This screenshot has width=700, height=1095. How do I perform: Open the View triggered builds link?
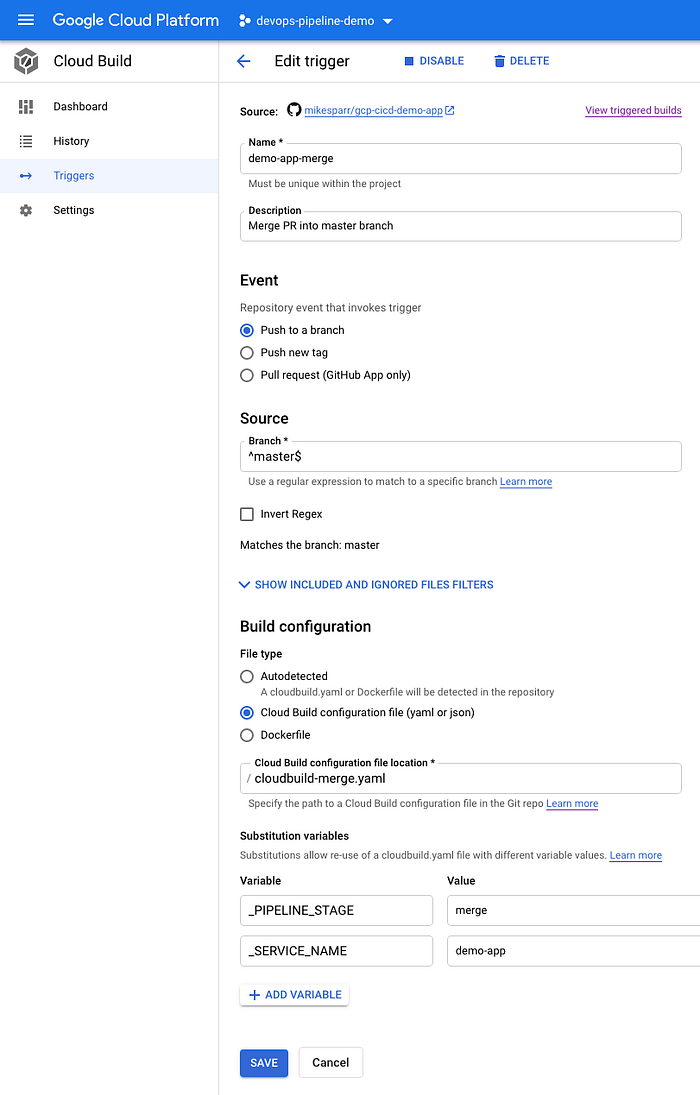pyautogui.click(x=633, y=110)
